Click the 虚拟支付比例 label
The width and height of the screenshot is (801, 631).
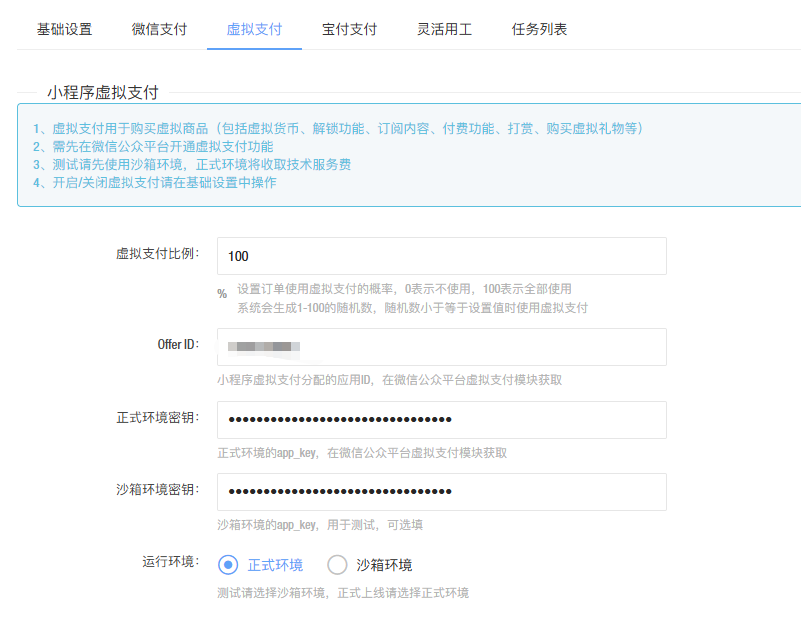[157, 253]
